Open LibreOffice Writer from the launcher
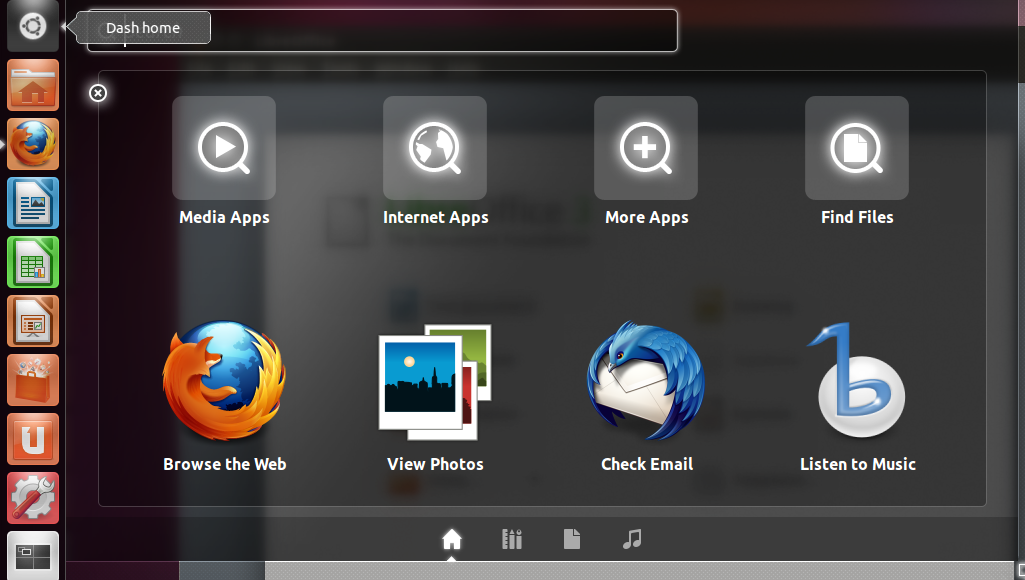The image size is (1025, 580). click(33, 204)
